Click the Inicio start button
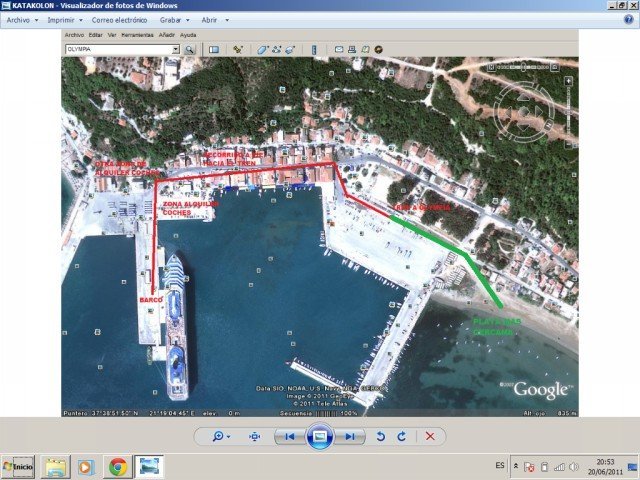This screenshot has height=480, width=640. pyautogui.click(x=18, y=467)
